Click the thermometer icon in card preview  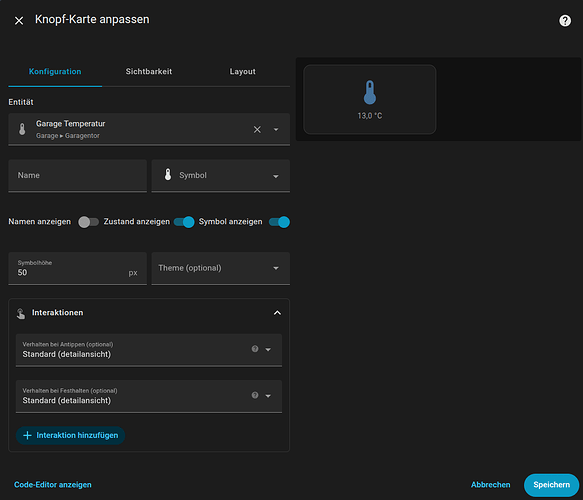(x=370, y=92)
